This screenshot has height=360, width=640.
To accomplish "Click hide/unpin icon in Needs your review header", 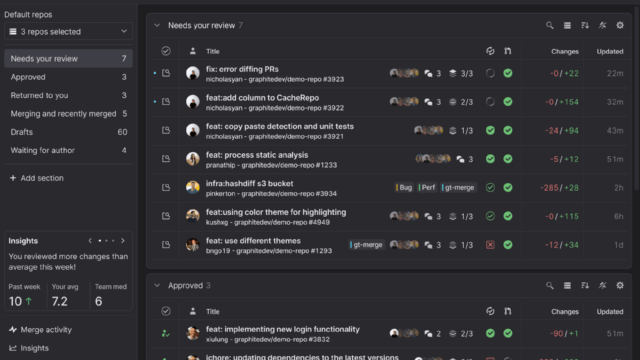I will point(602,25).
